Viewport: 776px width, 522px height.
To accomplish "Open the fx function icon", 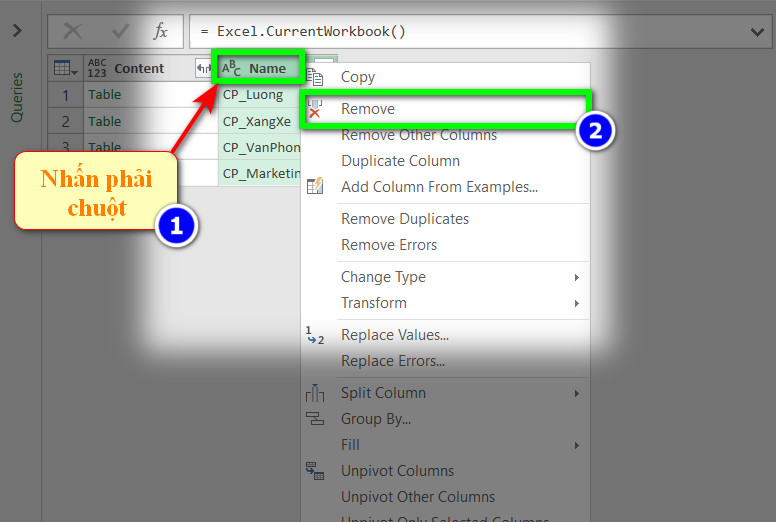I will coord(160,31).
